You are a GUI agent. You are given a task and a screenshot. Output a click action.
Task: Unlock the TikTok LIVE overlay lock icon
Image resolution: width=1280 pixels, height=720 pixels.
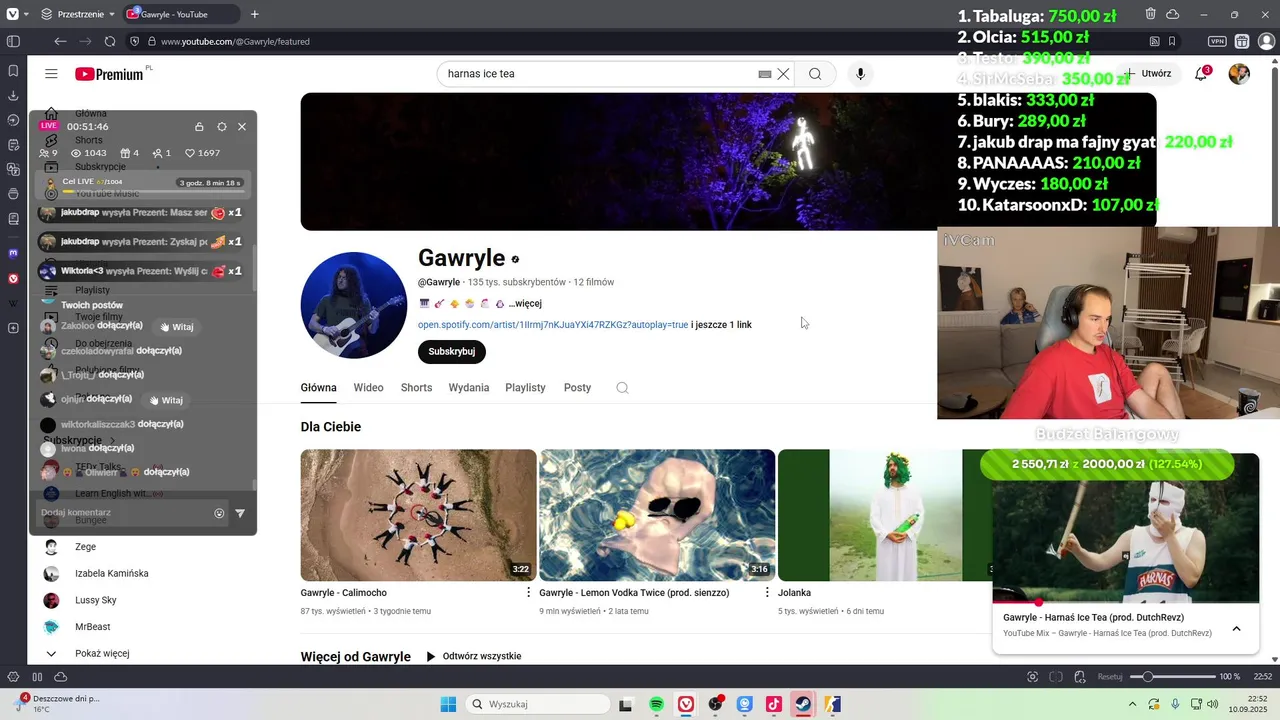(x=199, y=127)
